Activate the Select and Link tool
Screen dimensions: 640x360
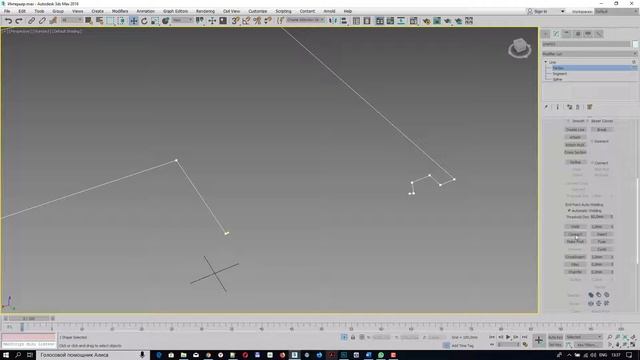[31, 21]
